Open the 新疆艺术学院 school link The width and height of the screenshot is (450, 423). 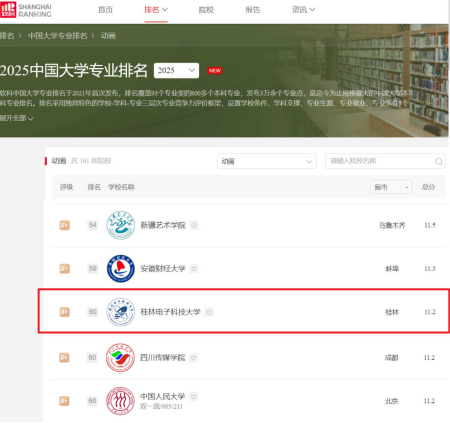click(163, 225)
